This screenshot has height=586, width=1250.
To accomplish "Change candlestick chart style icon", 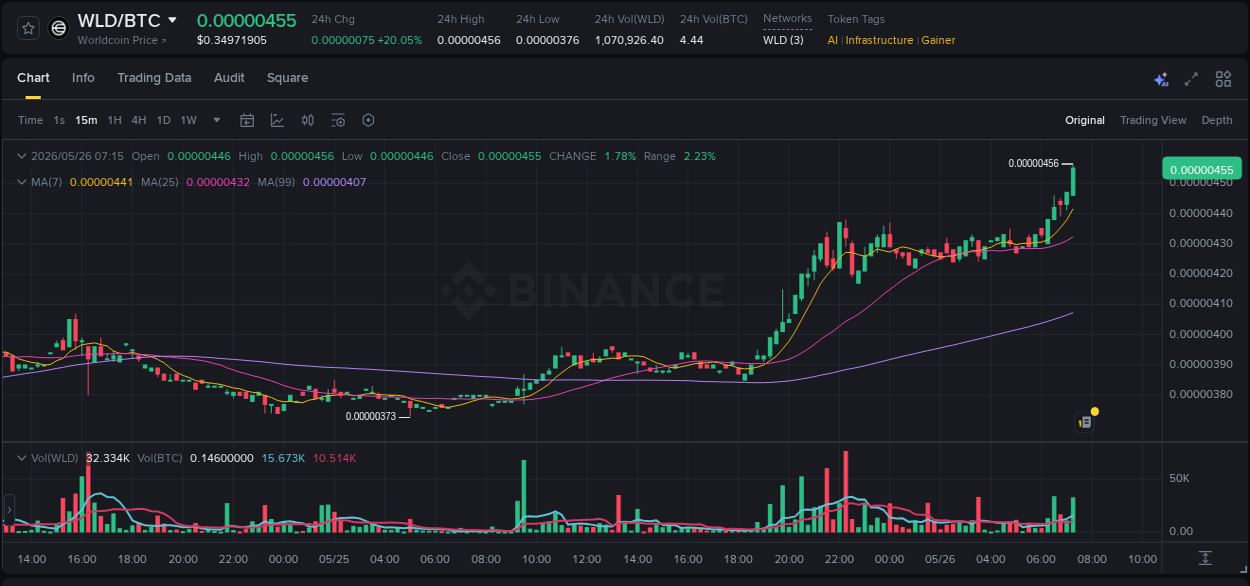I will (x=308, y=120).
